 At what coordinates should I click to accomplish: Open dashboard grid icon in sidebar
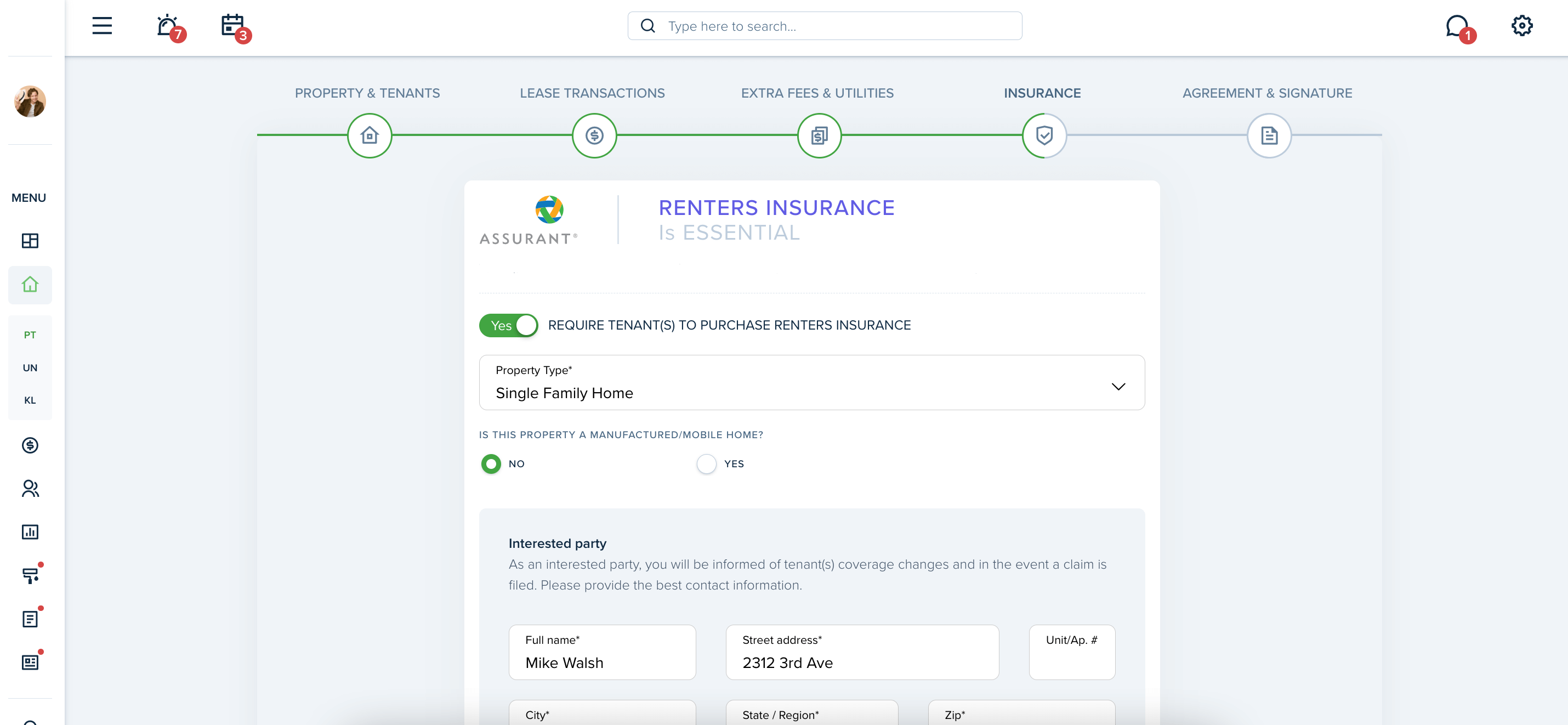point(30,240)
